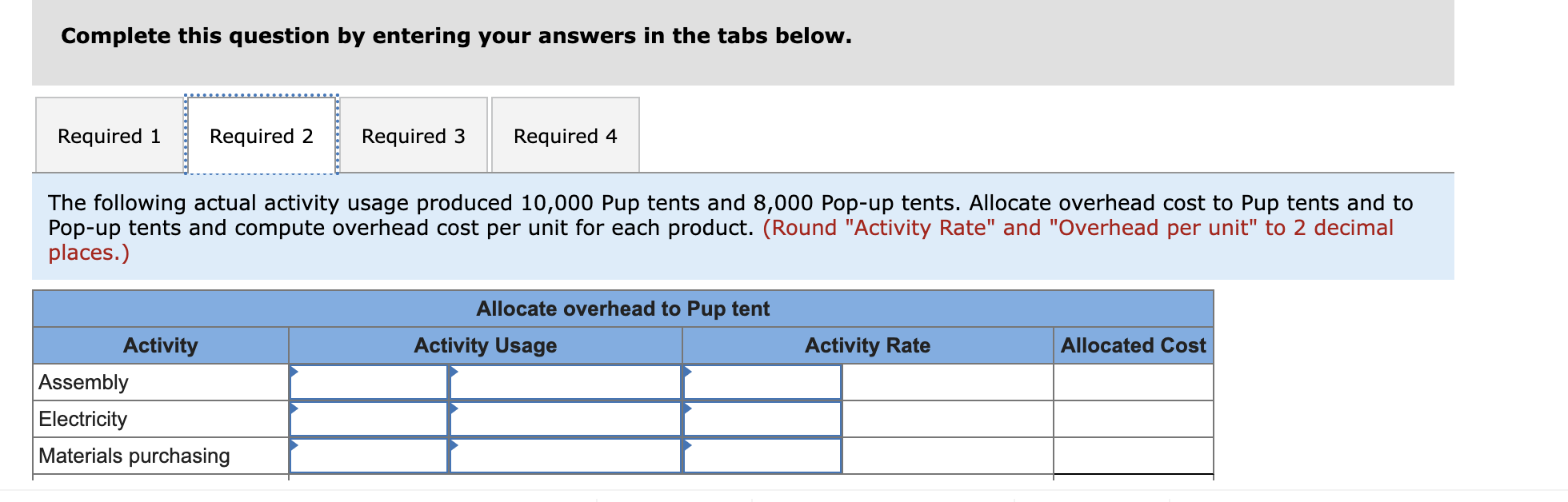The width and height of the screenshot is (1568, 502).
Task: Select the Required 3 tab
Action: 413,136
